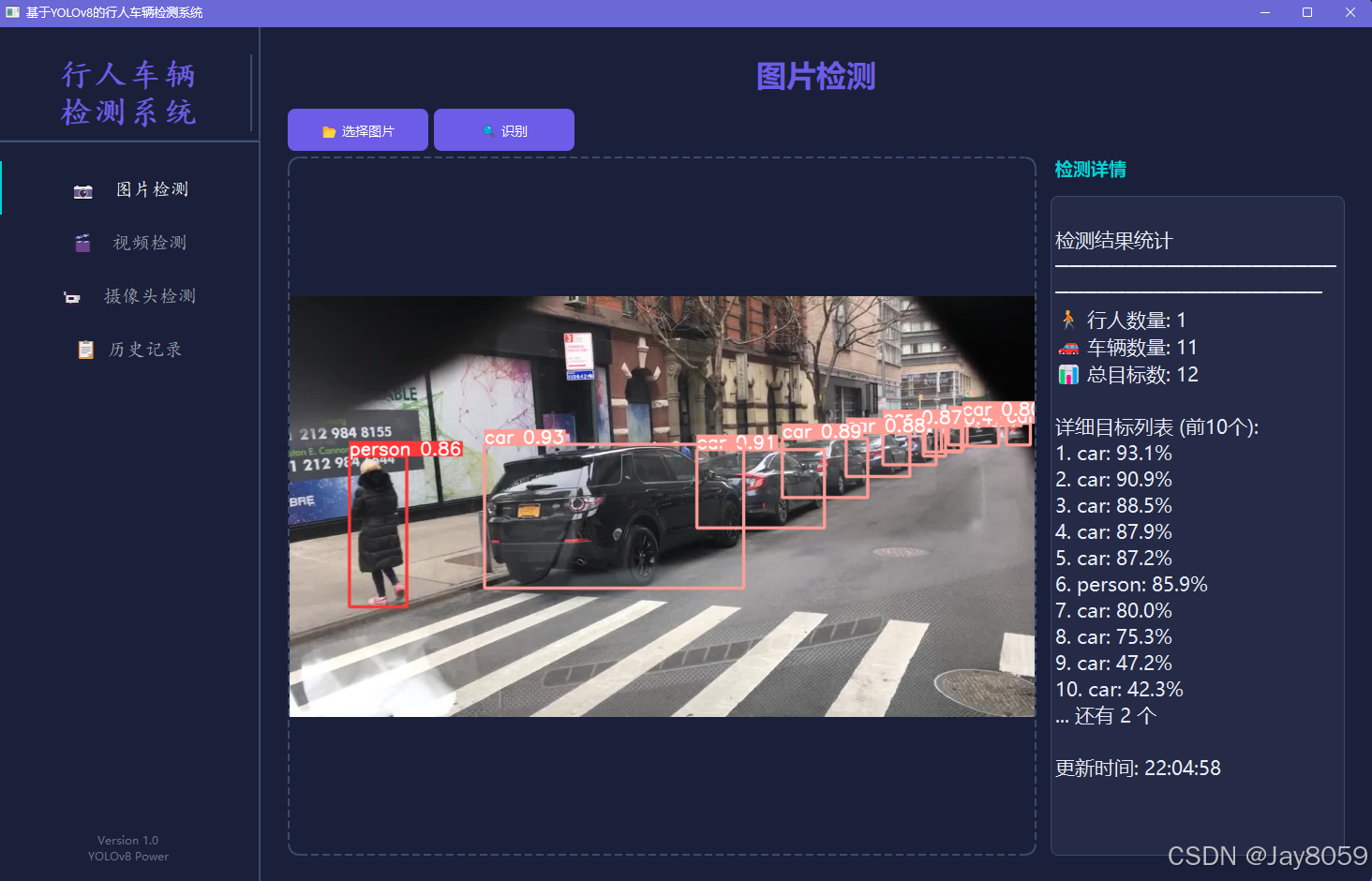
Task: Close the application window
Action: pos(1350,13)
